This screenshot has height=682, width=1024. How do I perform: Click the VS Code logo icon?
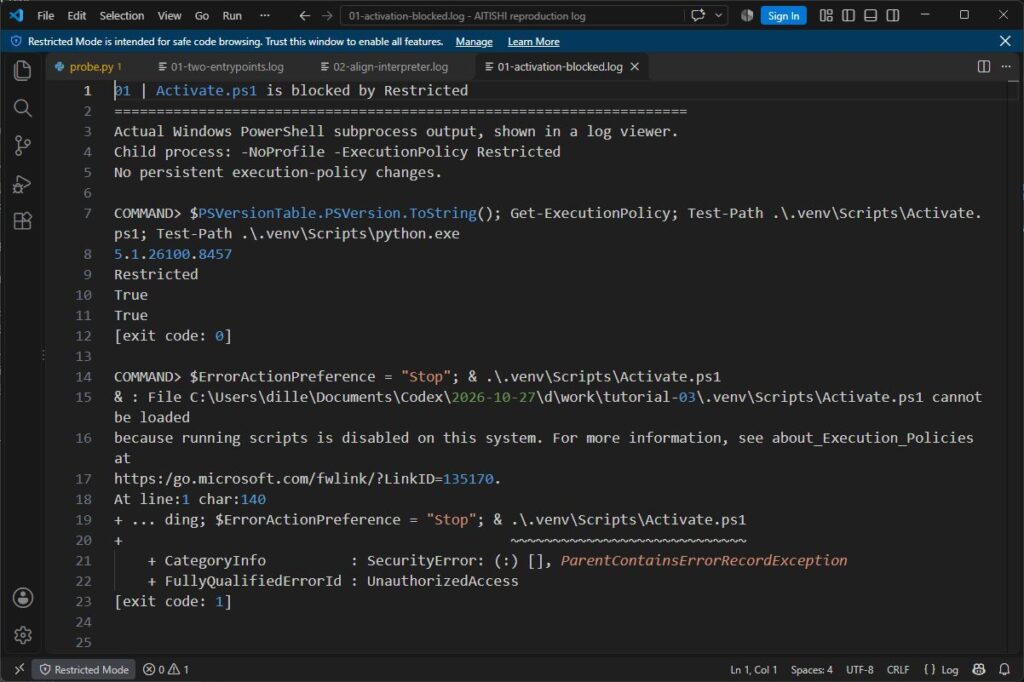point(16,15)
